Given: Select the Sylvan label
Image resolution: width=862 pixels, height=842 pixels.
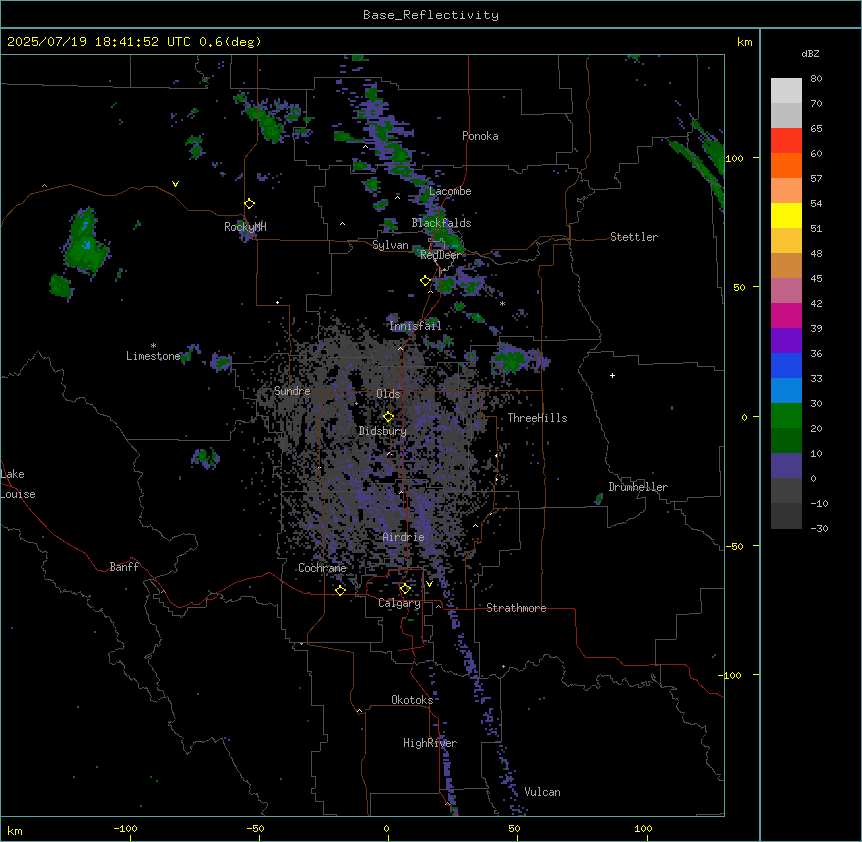Looking at the screenshot, I should click(390, 245).
